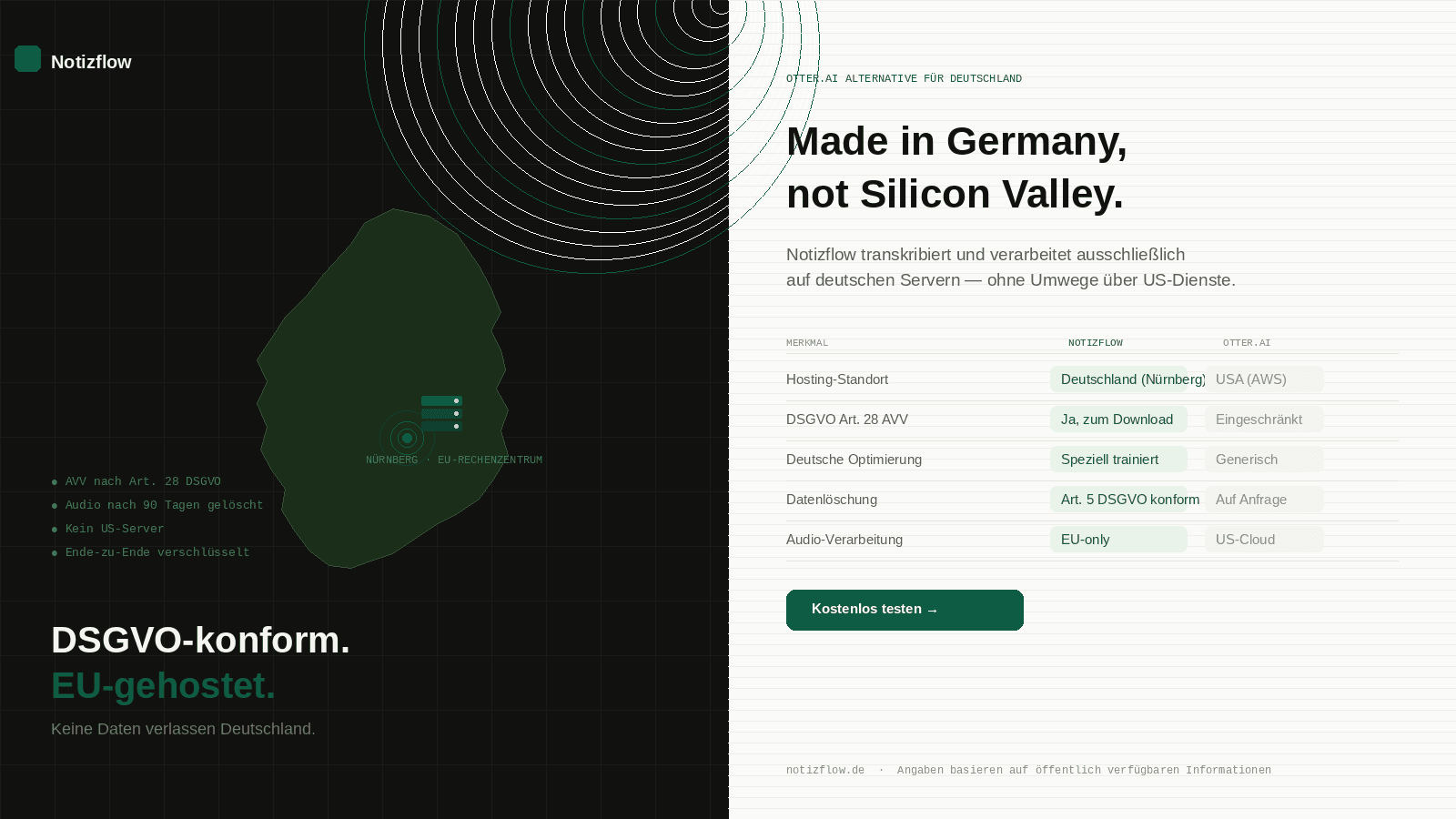Click 'not Silicon Valley.' headline line
Viewport: 1456px width, 819px height.
(955, 194)
